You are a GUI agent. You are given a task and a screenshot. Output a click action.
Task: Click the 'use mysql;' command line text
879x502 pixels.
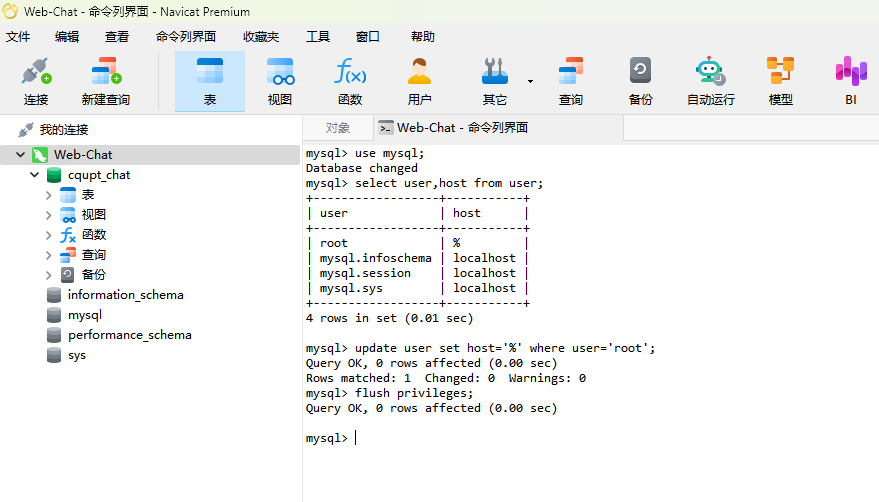[x=390, y=153]
